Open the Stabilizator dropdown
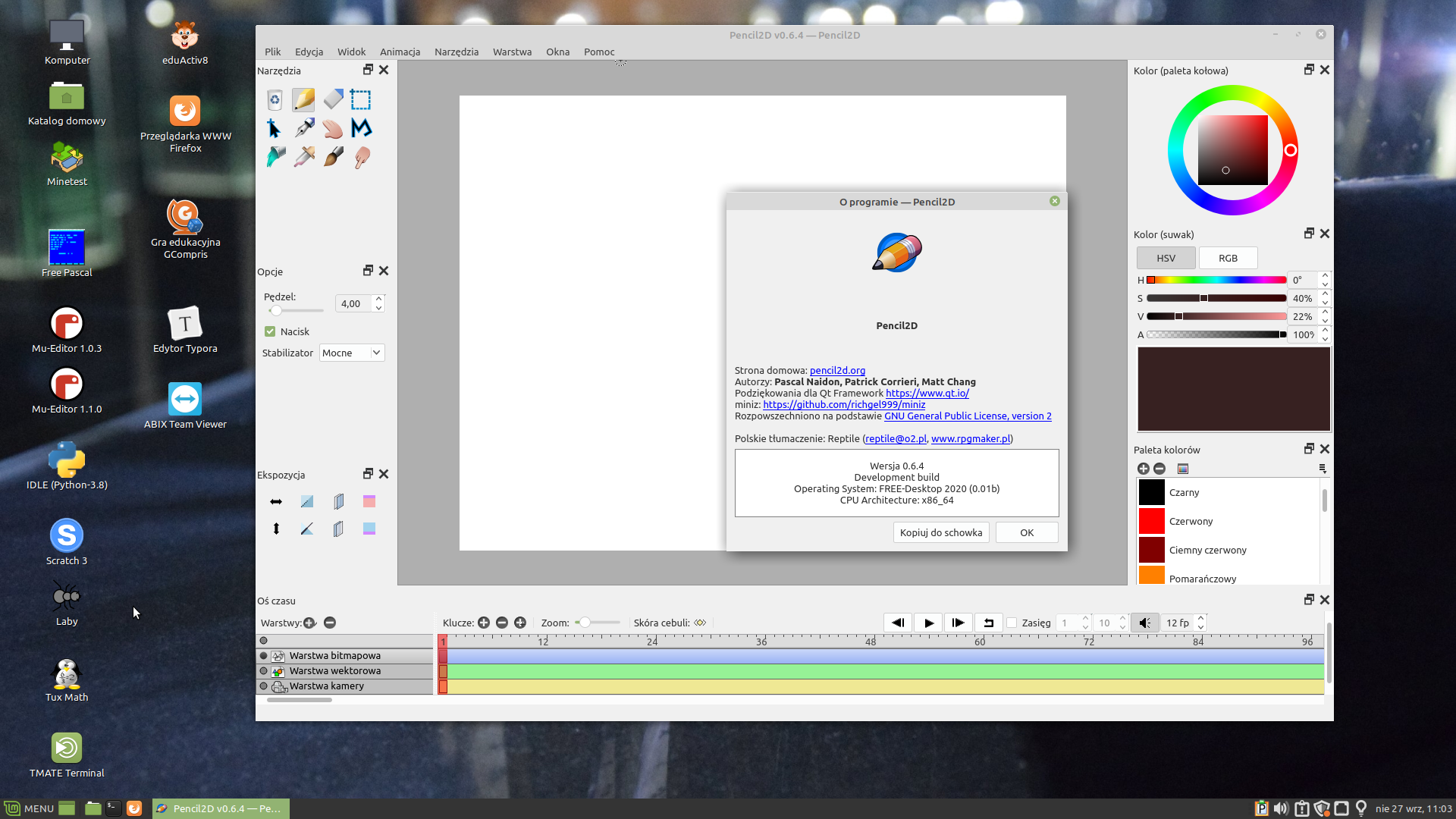Image resolution: width=1456 pixels, height=819 pixels. [352, 353]
